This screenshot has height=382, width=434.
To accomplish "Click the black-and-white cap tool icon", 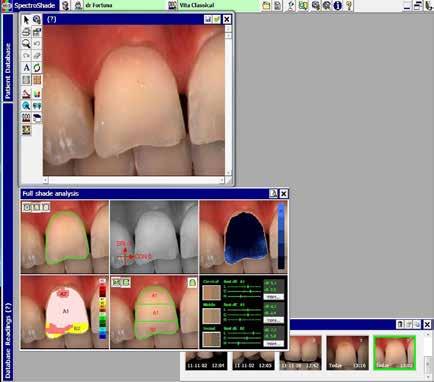I will point(37,117).
